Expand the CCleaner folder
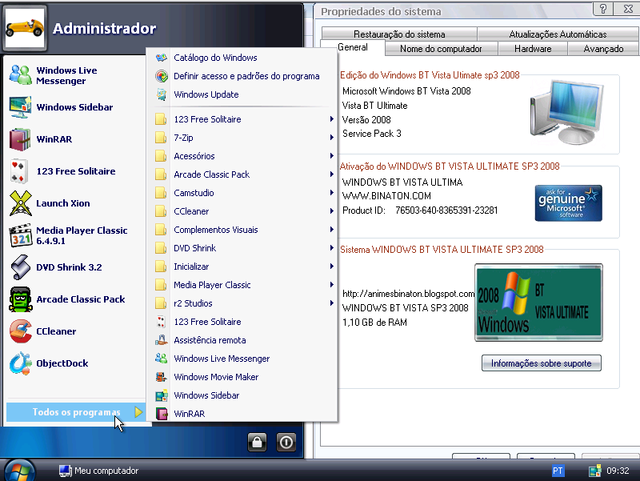This screenshot has height=481, width=640. (242, 211)
